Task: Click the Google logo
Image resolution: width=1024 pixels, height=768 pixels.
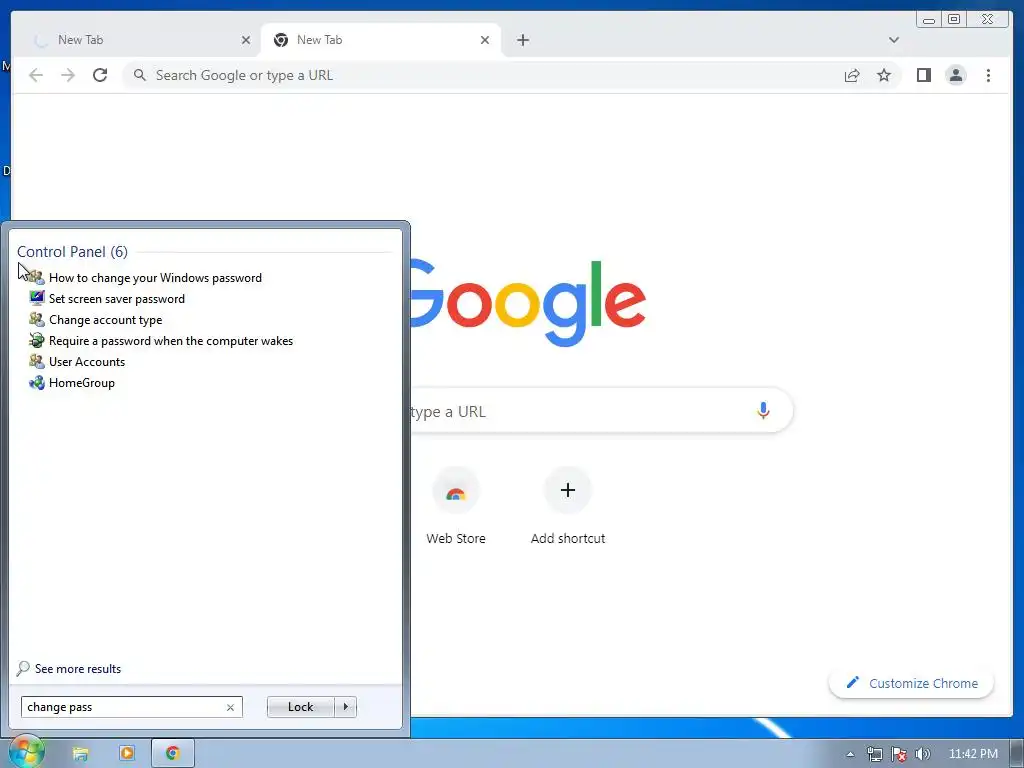Action: (528, 303)
